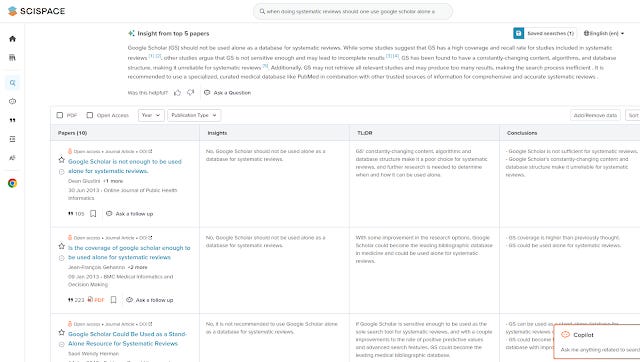Click the Saved searches disk icon

coord(518,33)
